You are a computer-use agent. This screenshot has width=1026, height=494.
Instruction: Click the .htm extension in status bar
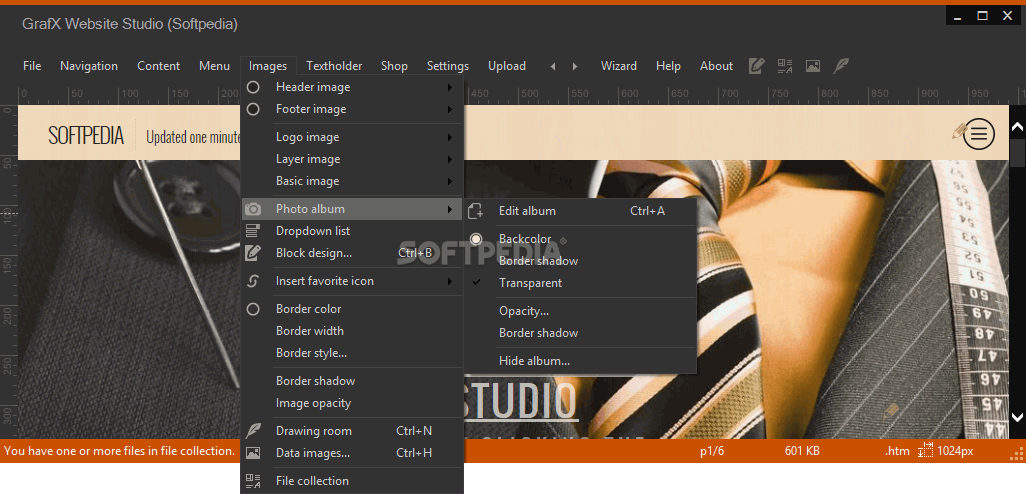(x=897, y=451)
